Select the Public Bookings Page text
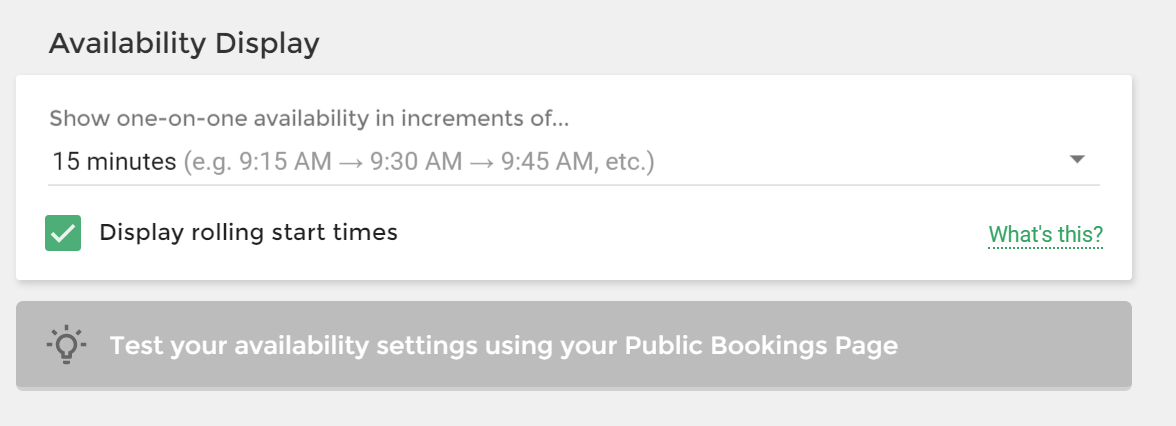The height and width of the screenshot is (426, 1176). (760, 346)
